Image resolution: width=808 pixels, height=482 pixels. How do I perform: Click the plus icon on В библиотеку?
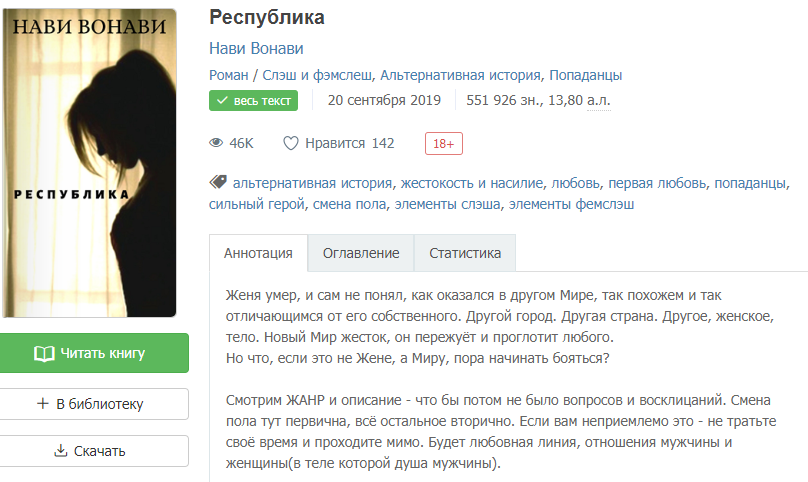(43, 404)
